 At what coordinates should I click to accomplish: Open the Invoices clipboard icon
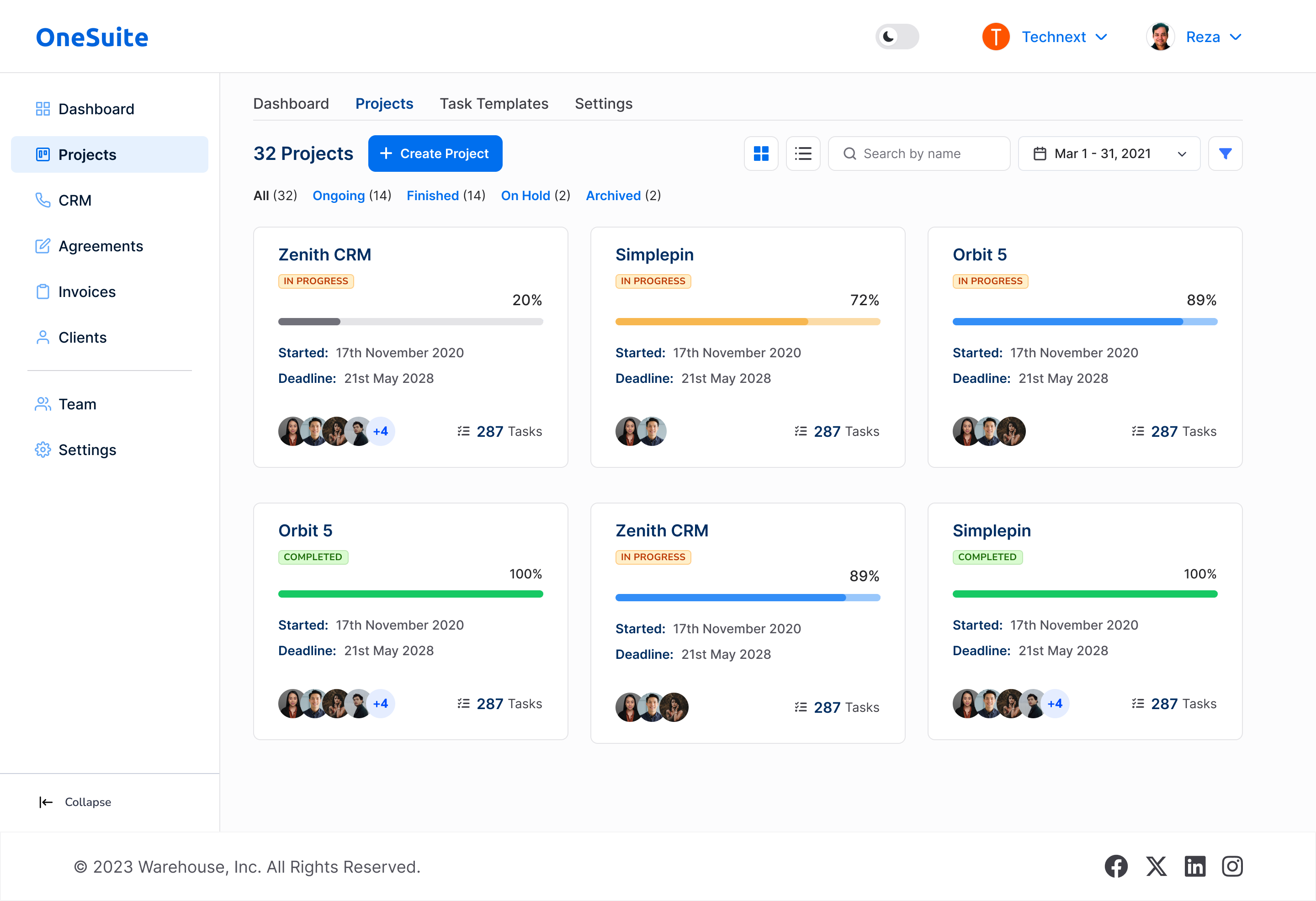(43, 291)
